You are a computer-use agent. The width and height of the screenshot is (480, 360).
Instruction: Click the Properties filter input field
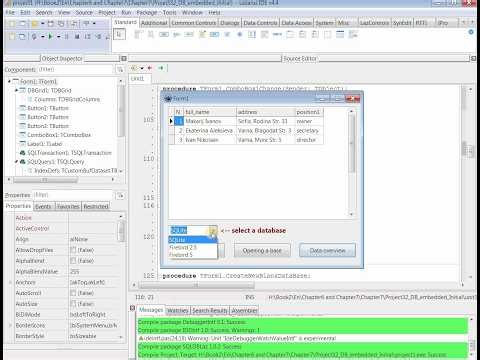click(x=73, y=195)
